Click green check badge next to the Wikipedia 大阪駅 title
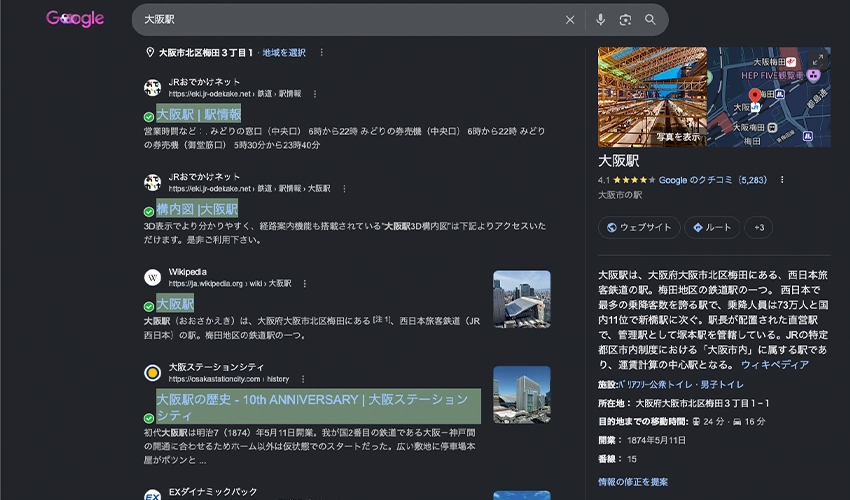Screen dimensions: 850x500 (149, 306)
